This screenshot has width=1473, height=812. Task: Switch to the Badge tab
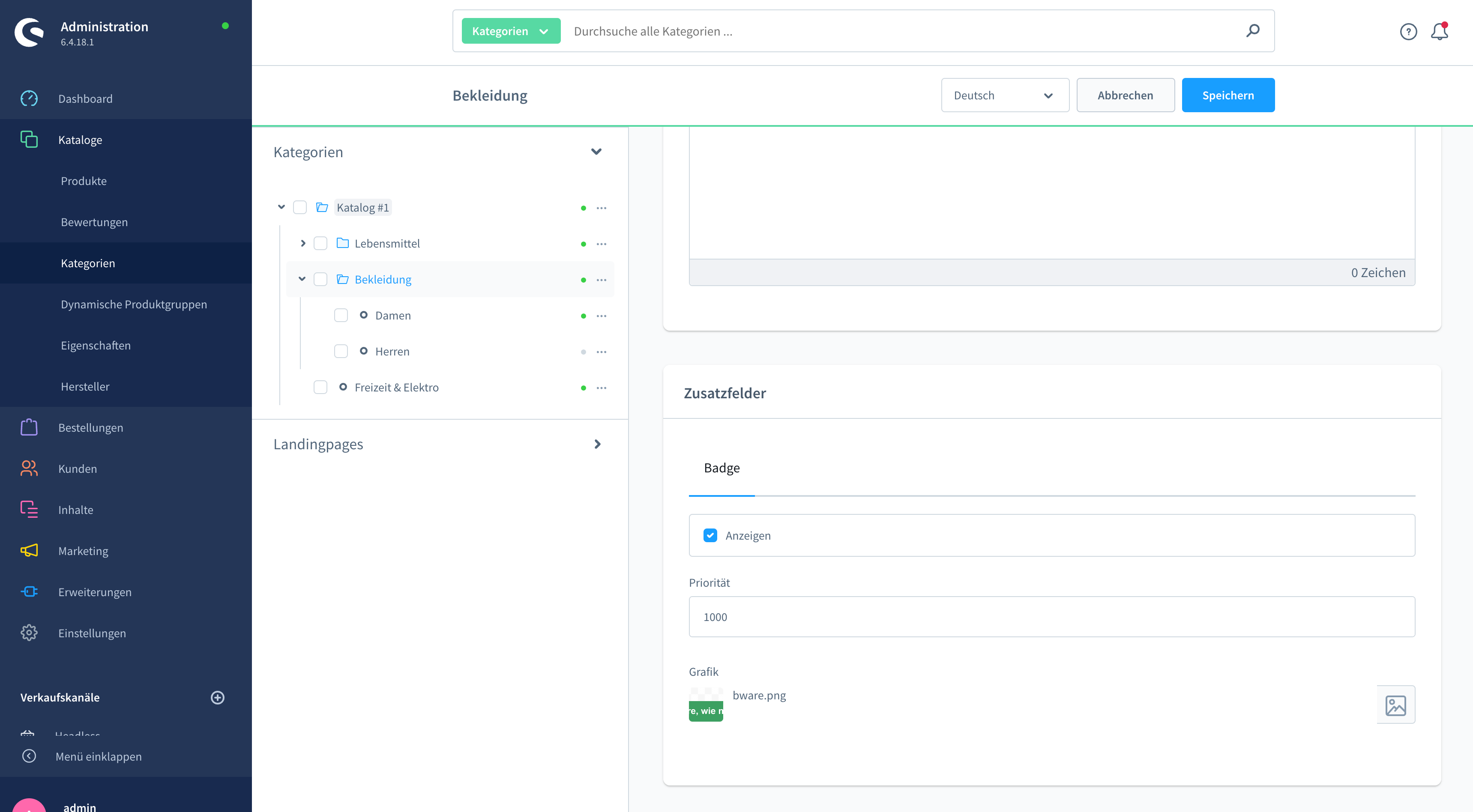click(722, 468)
